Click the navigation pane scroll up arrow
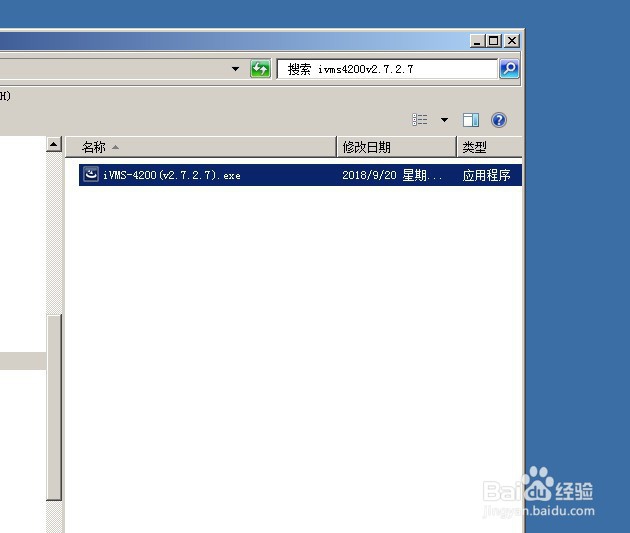Image resolution: width=630 pixels, height=533 pixels. click(x=54, y=144)
